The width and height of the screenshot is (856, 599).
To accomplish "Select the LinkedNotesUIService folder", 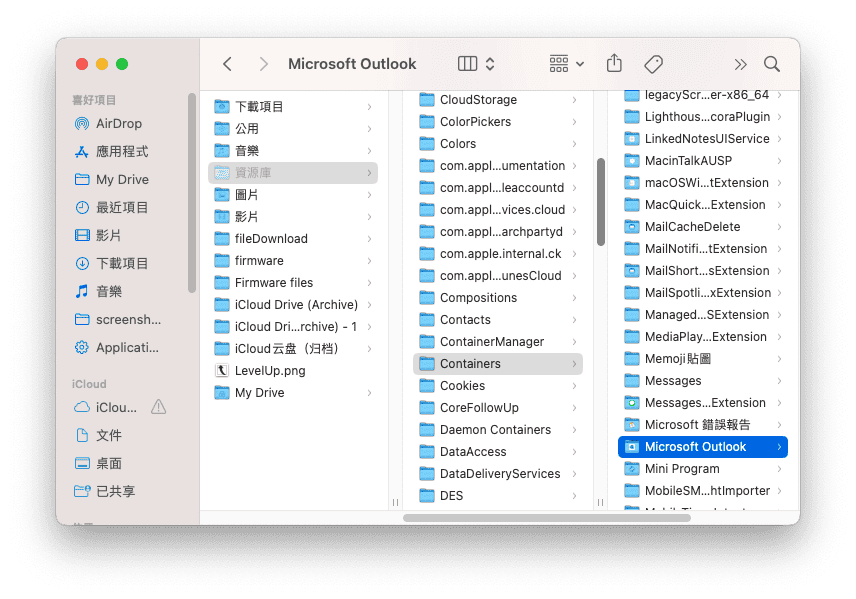I will (703, 139).
